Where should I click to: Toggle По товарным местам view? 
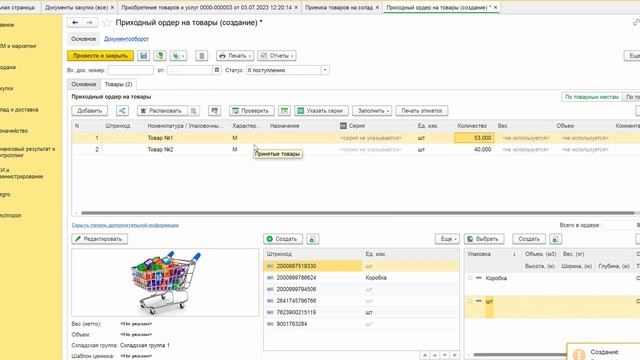[591, 97]
